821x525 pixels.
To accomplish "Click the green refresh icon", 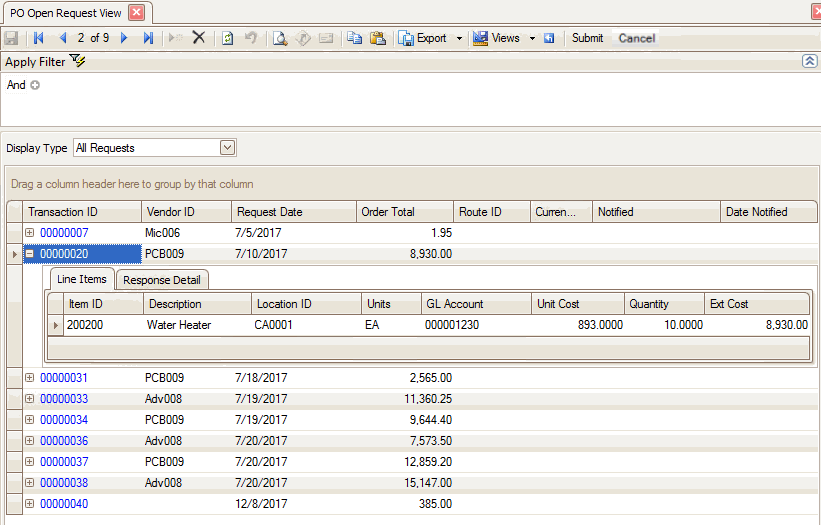I will pos(227,38).
